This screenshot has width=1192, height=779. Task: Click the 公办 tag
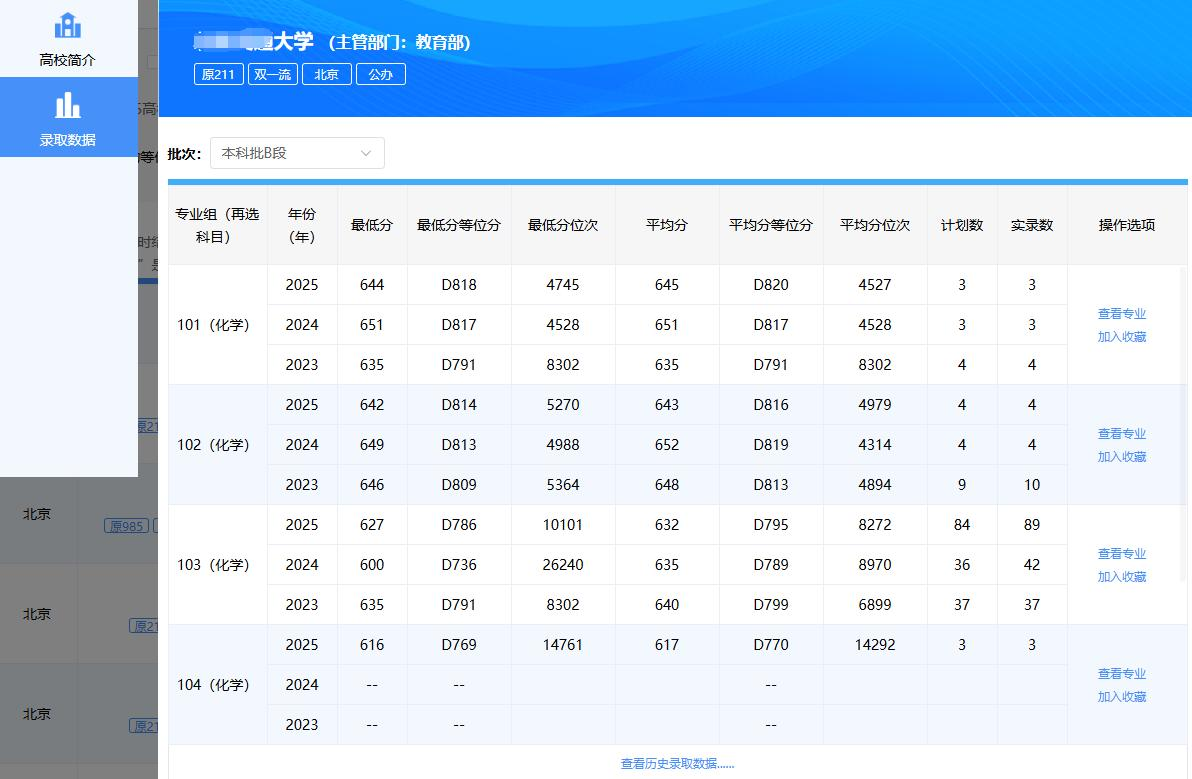pyautogui.click(x=381, y=74)
